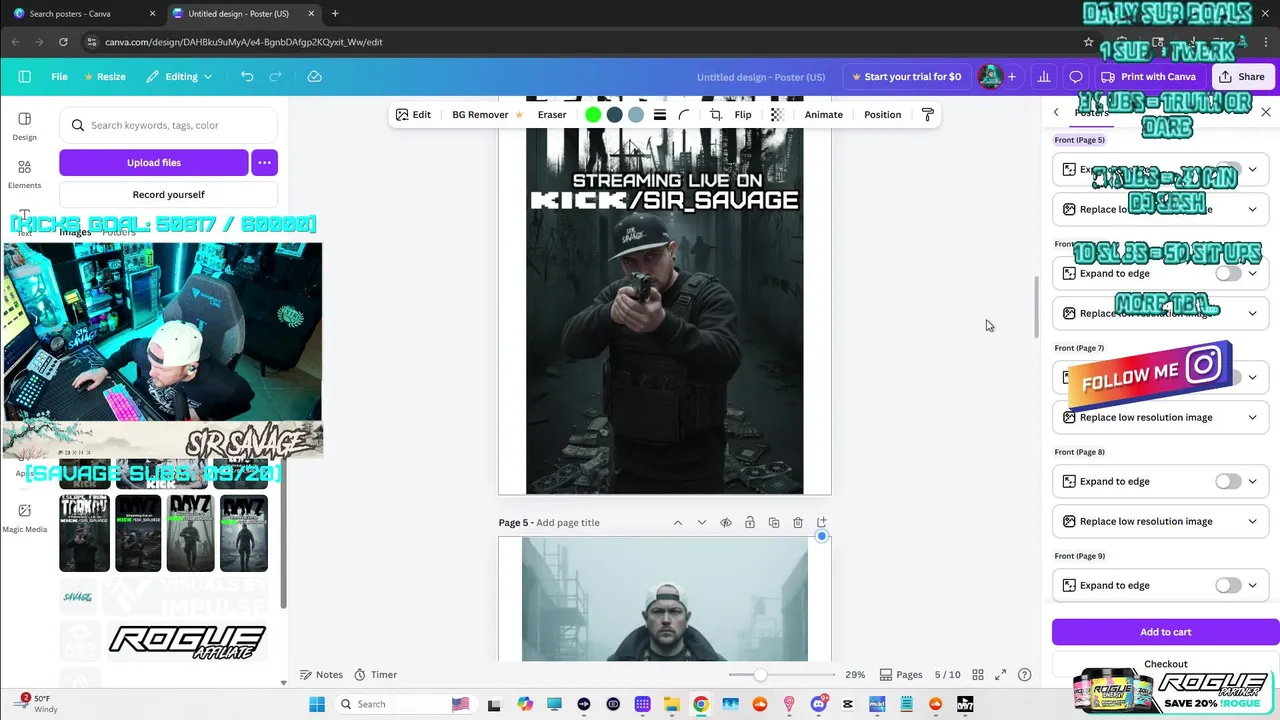The width and height of the screenshot is (1280, 720).
Task: Pick the bright green color swatch
Action: click(x=593, y=115)
